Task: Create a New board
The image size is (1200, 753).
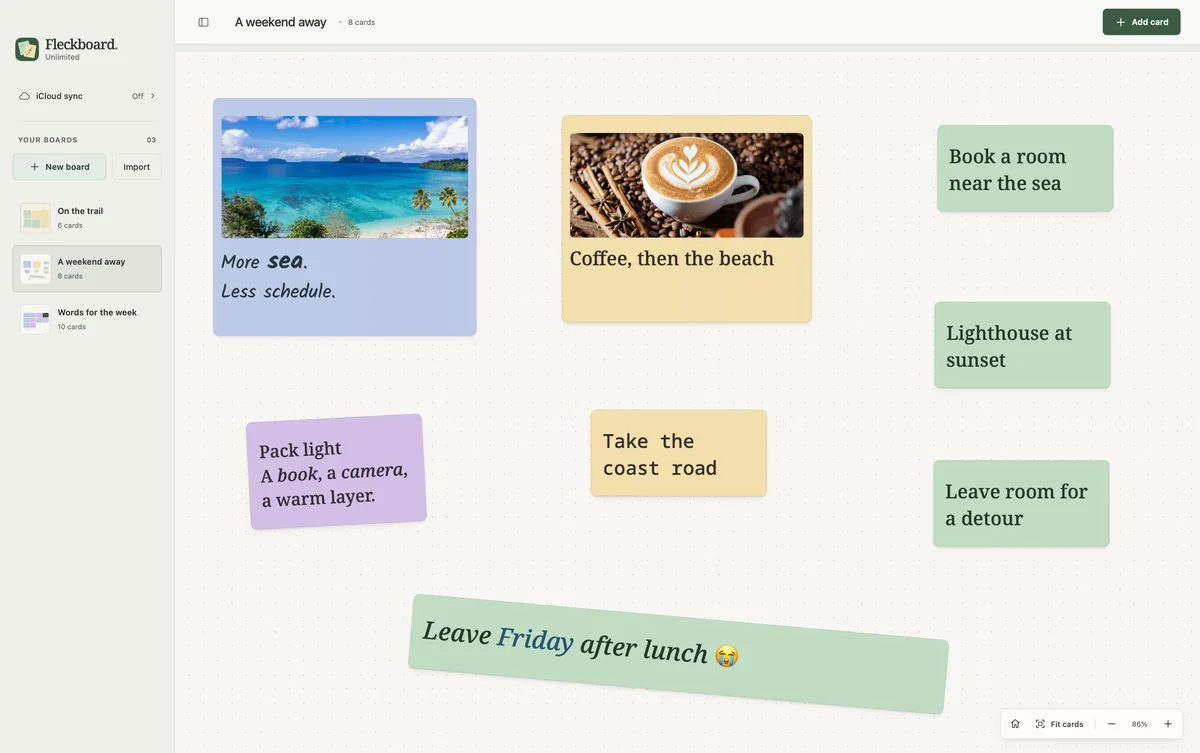Action: (x=59, y=167)
